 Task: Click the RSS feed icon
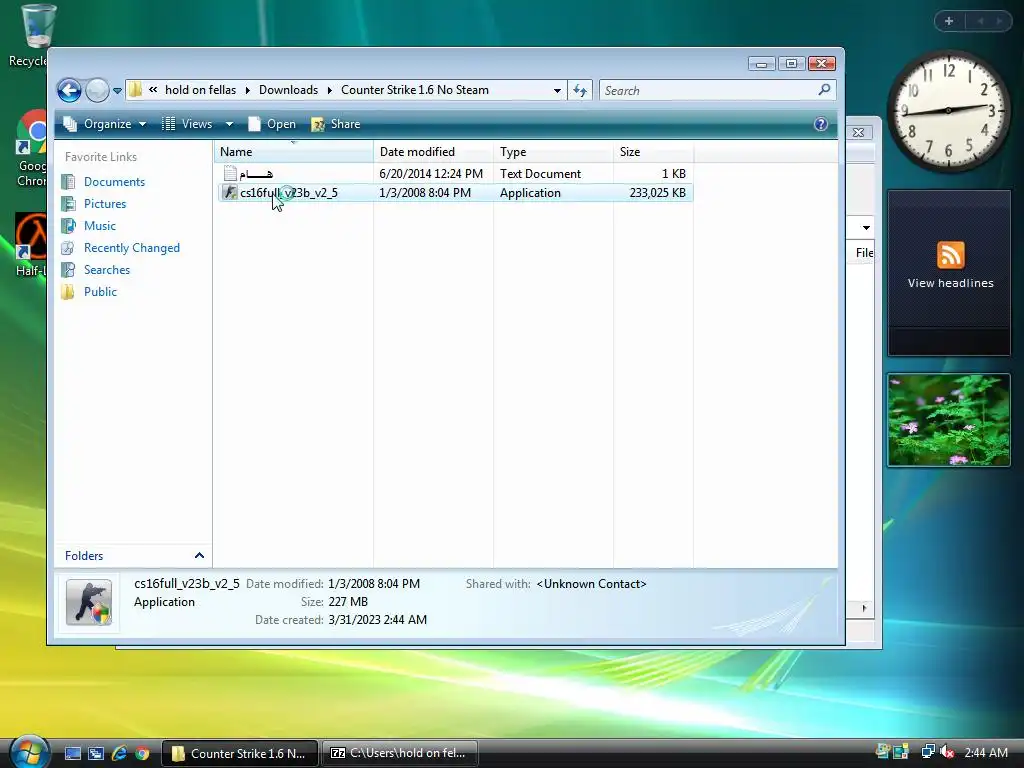click(950, 255)
